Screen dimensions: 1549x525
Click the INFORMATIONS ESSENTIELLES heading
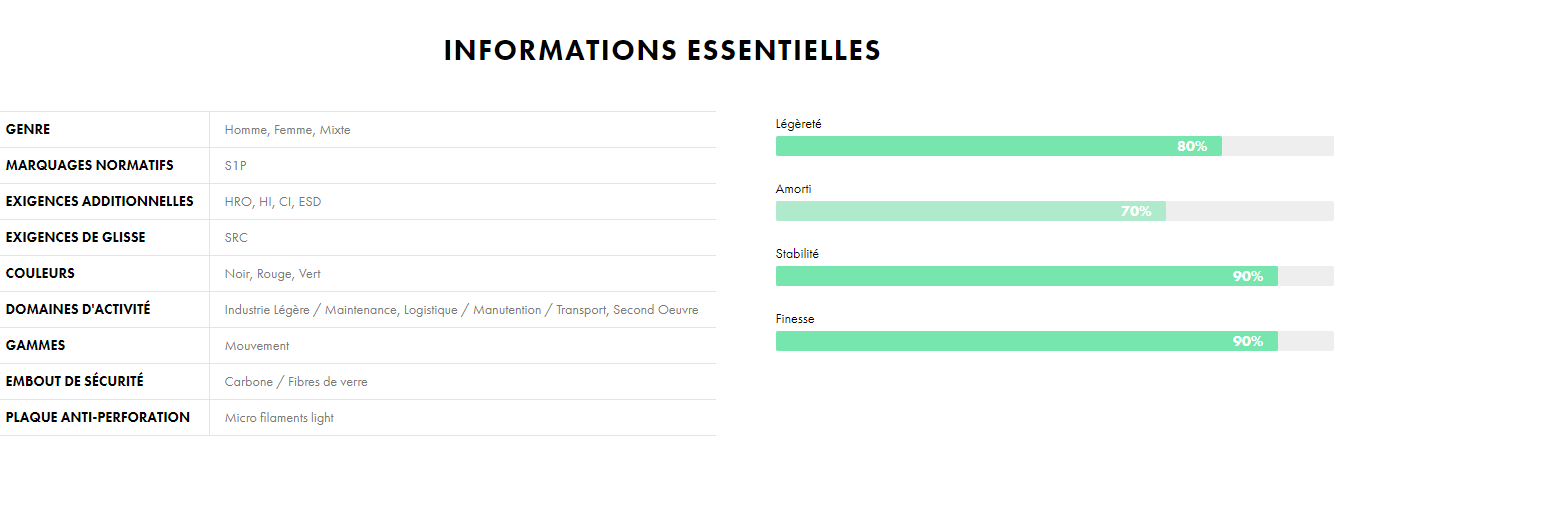pyautogui.click(x=662, y=51)
